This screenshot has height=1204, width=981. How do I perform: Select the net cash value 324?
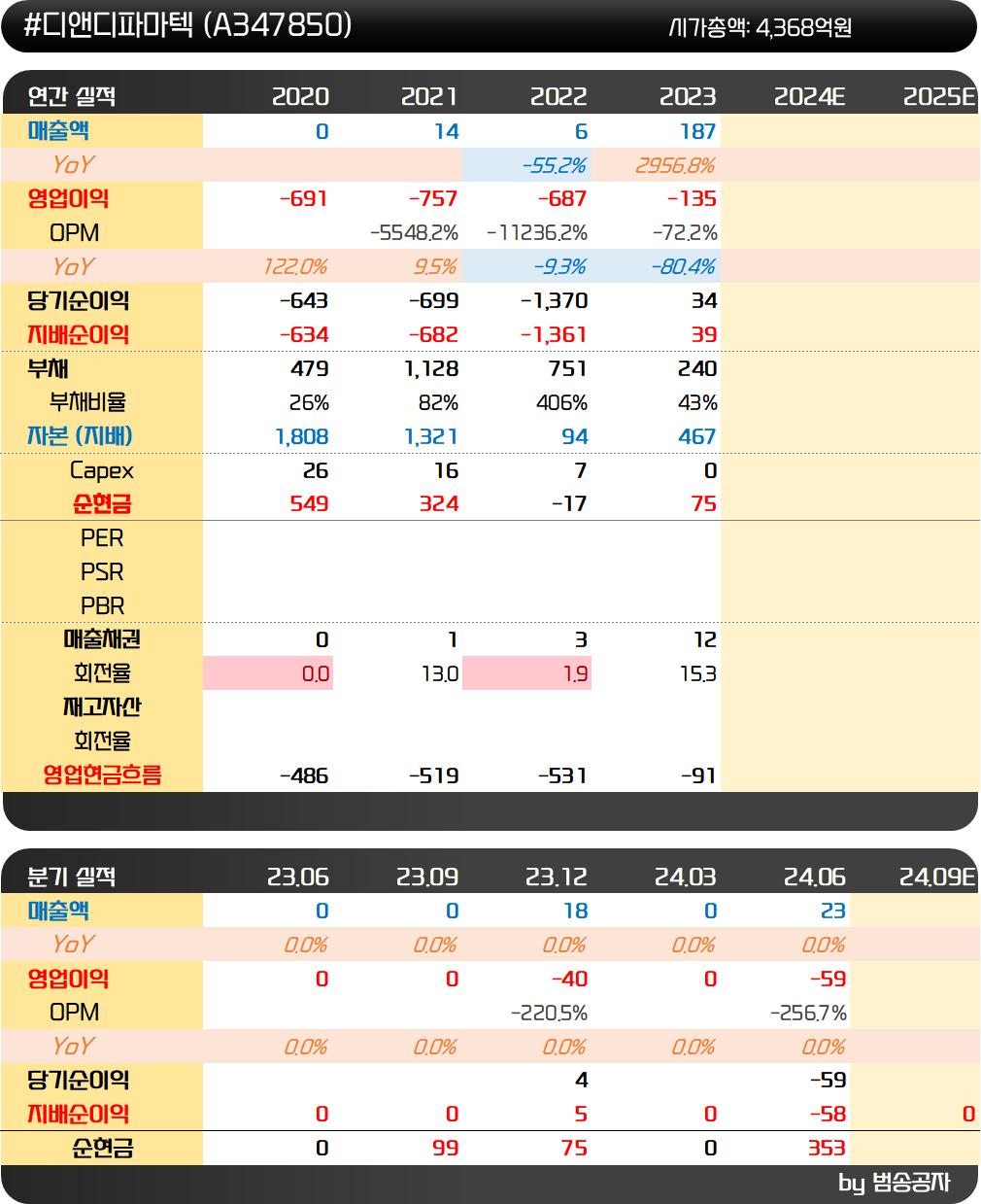(439, 504)
